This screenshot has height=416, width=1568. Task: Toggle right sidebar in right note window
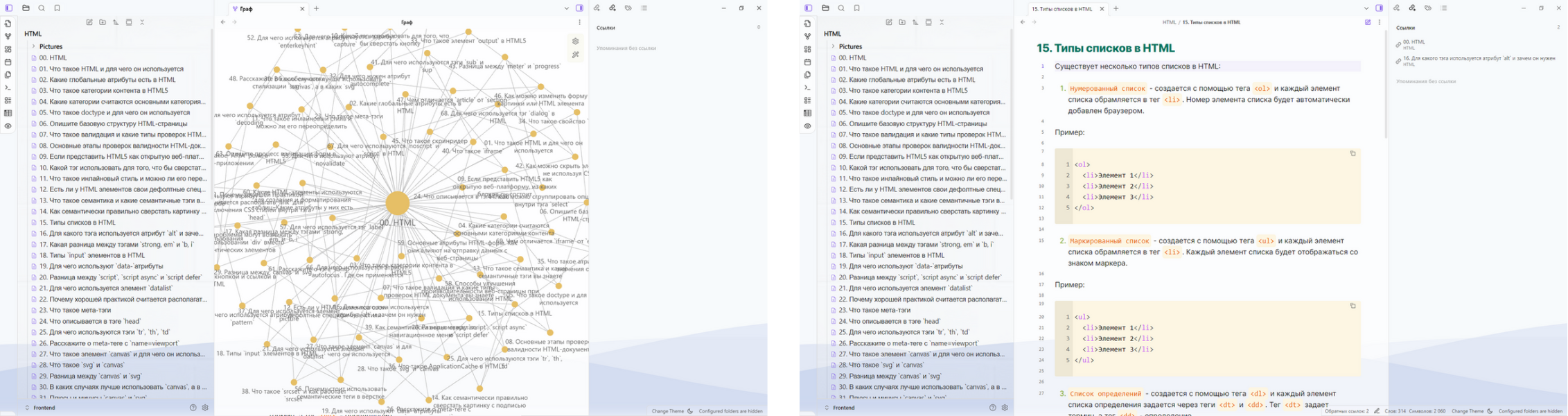click(x=1380, y=8)
